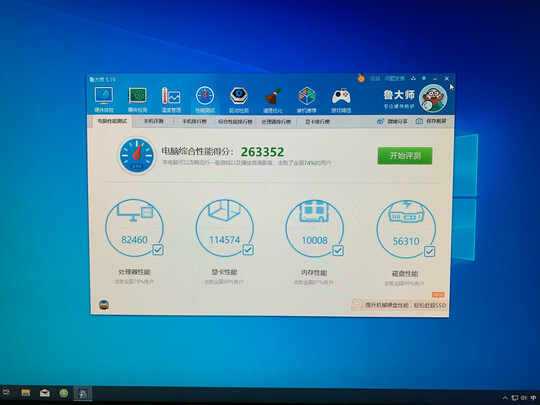Open the title bar dropdown menu arrow
Screen dimensions: 540x405
(x=424, y=79)
